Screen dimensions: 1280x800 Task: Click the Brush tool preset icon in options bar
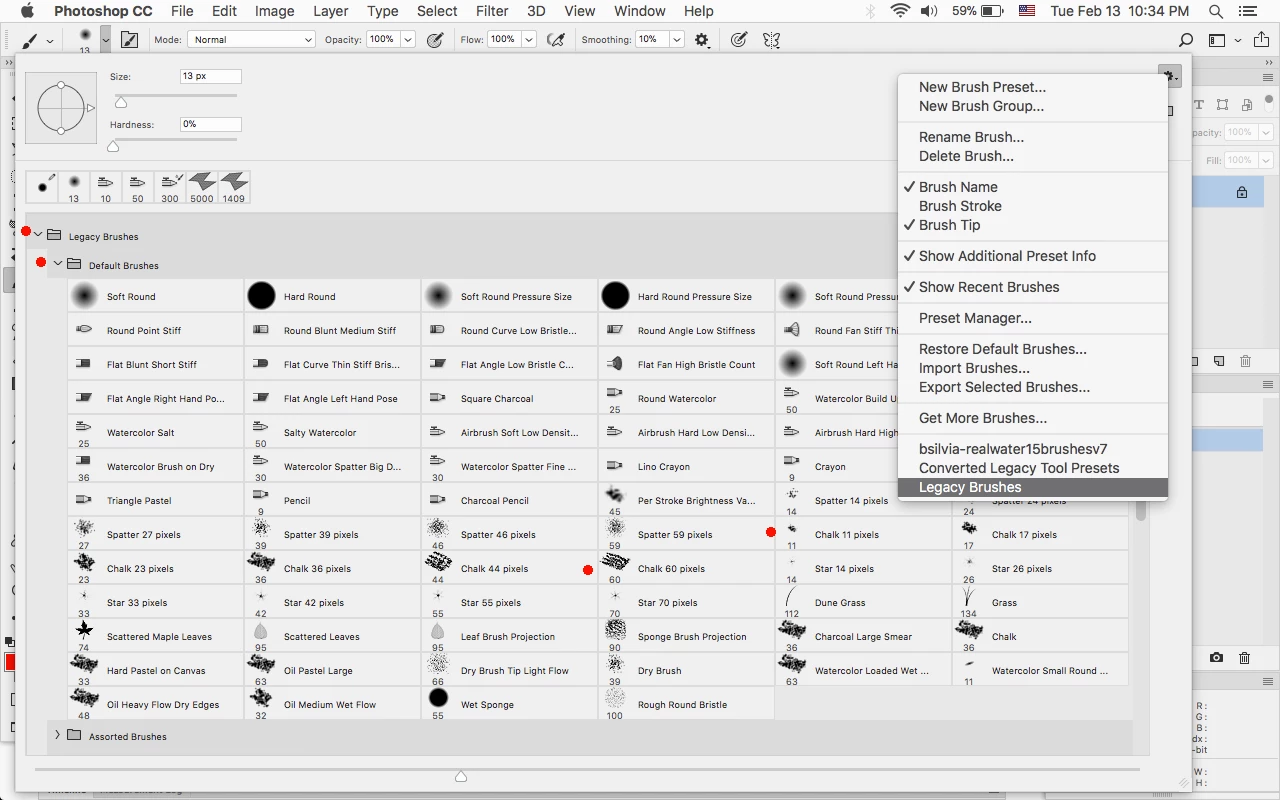point(30,40)
